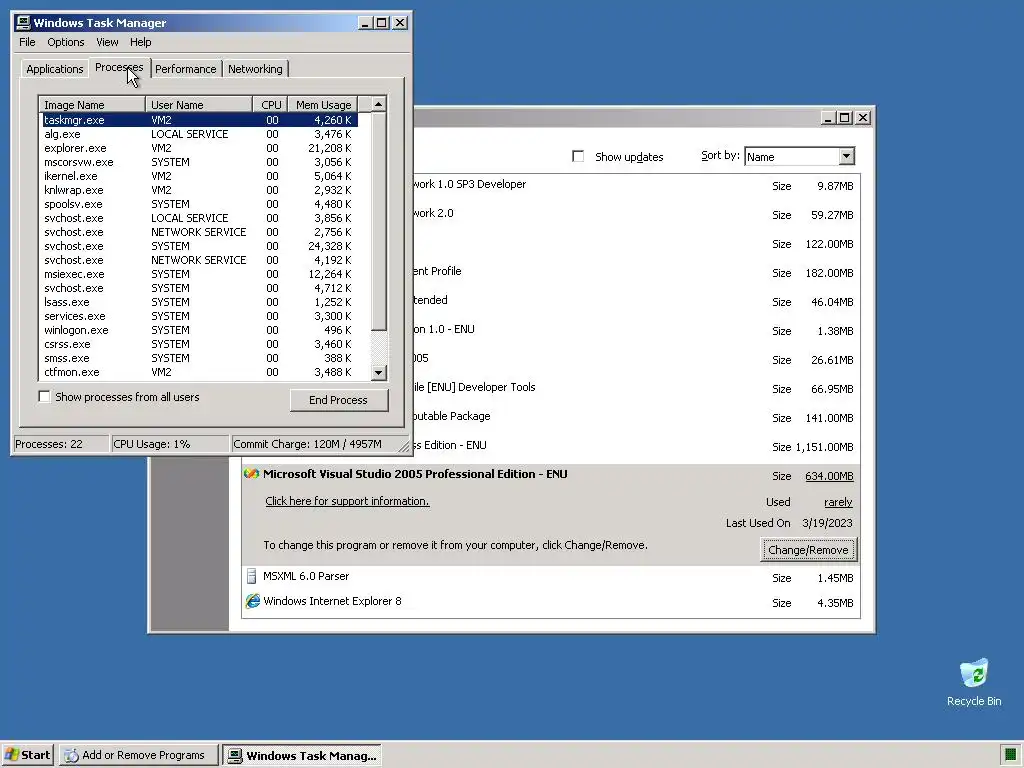Select the MSXML 6.0 Parser icon
Viewport: 1024px width, 768px height.
click(251, 576)
